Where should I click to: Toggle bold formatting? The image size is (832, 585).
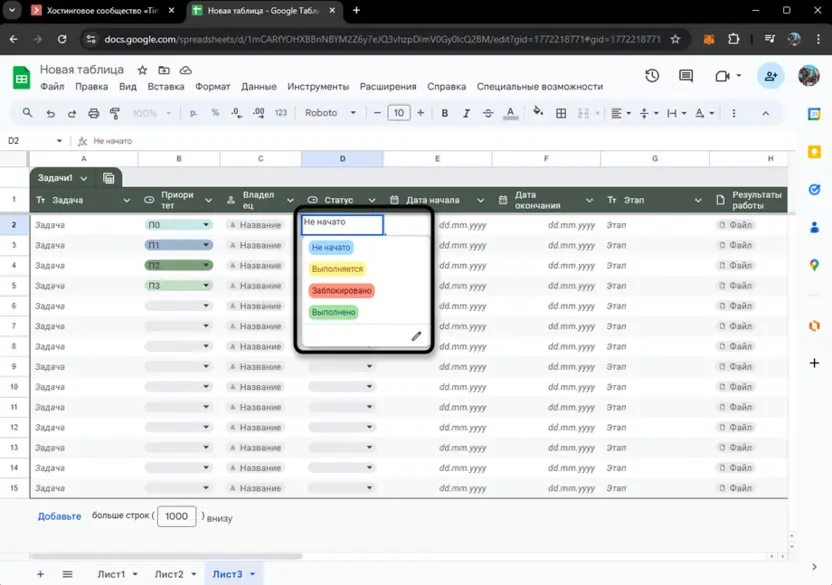click(x=445, y=113)
